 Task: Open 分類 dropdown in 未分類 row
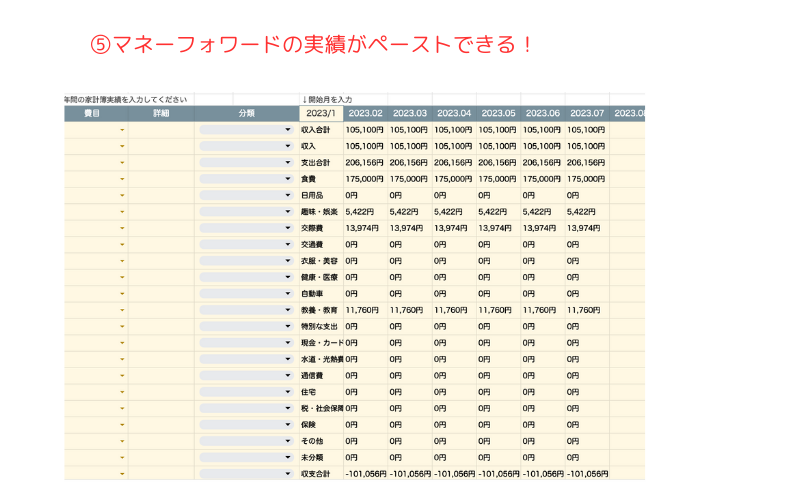246,457
